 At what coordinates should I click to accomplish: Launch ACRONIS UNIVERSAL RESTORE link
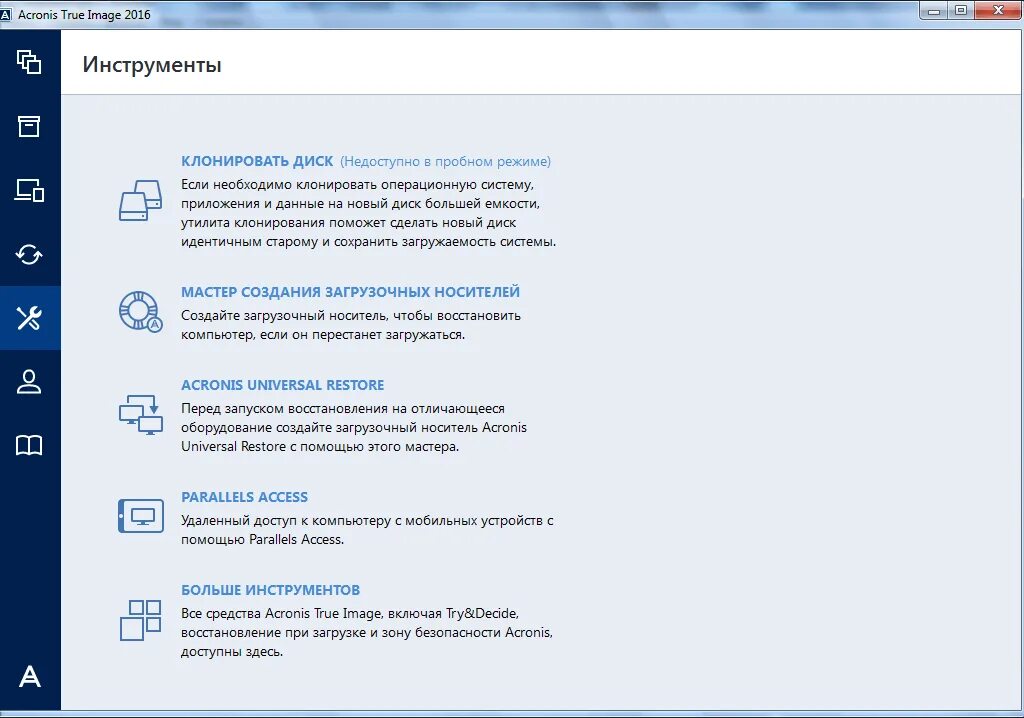(283, 385)
